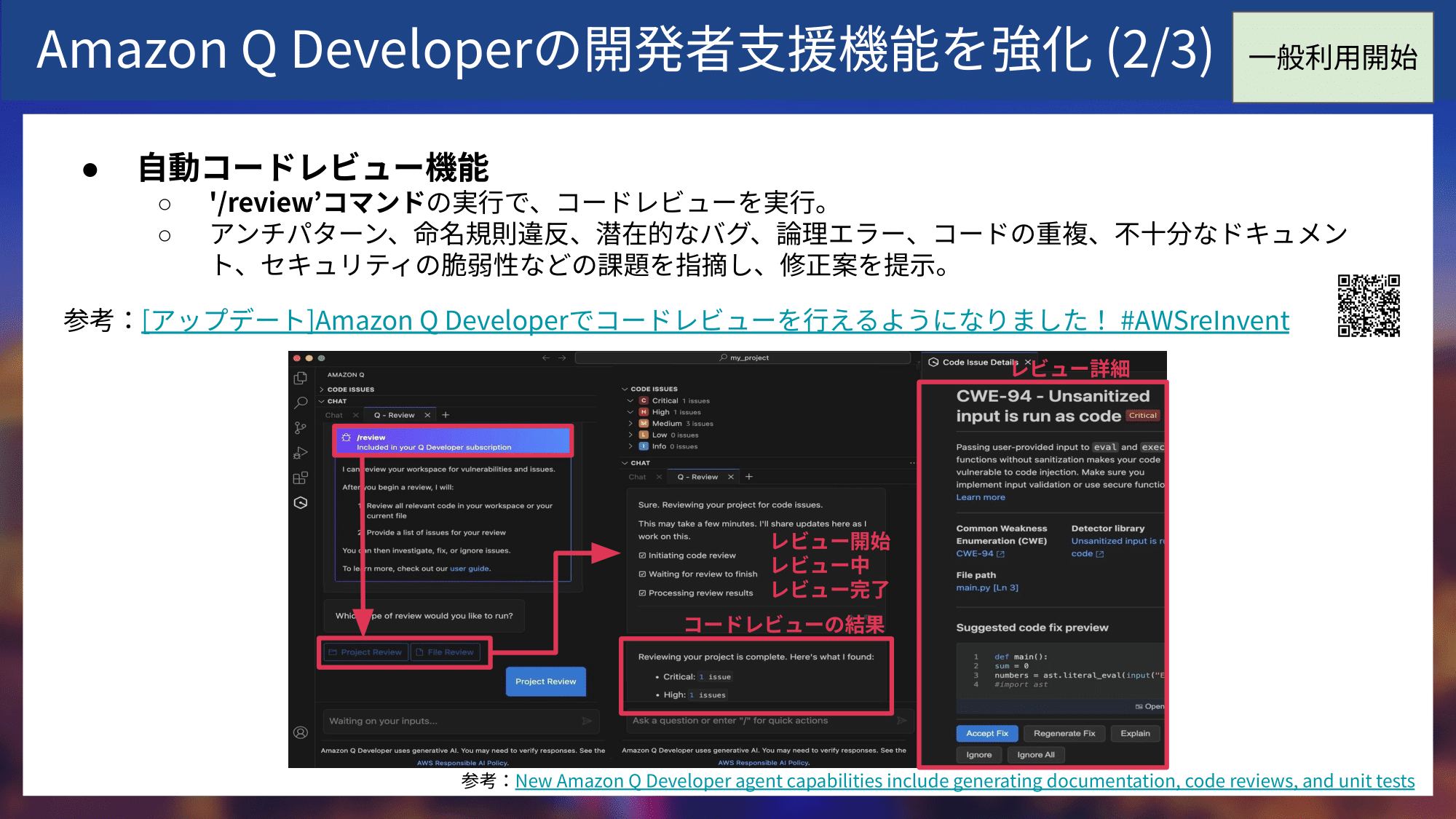The image size is (1456, 819).
Task: Collapse the Critical issues tree row
Action: click(630, 400)
